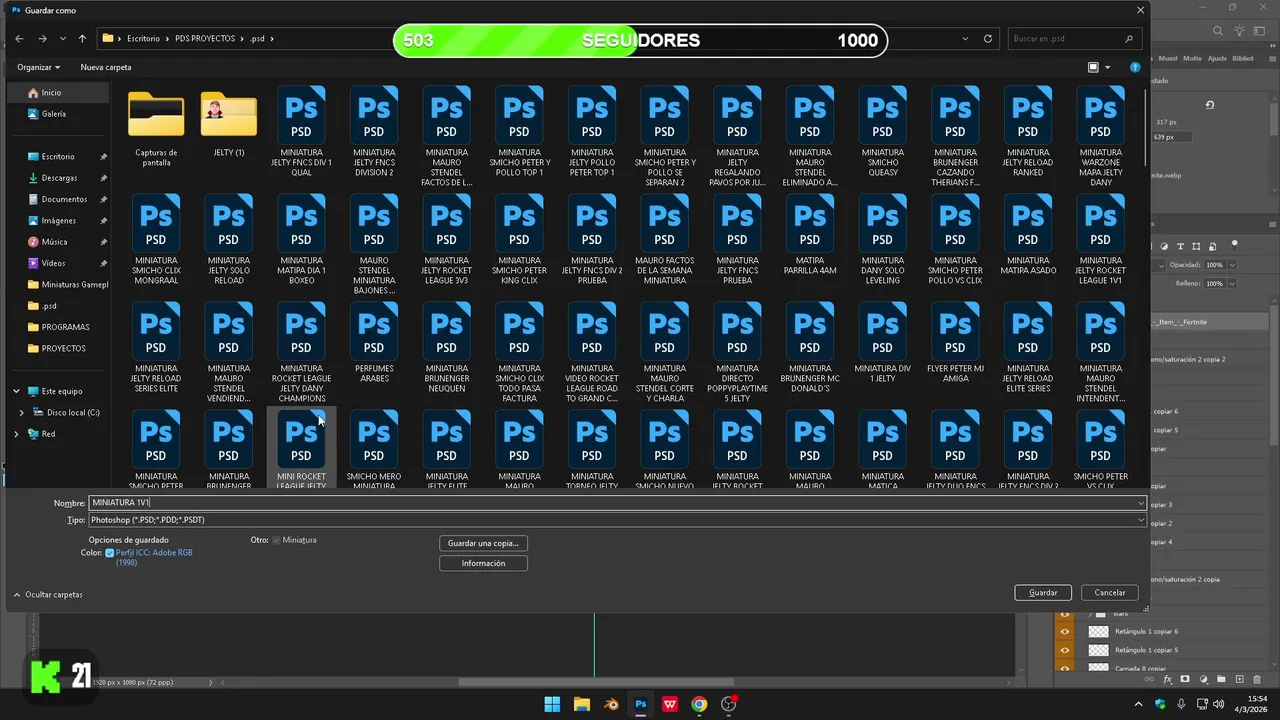1280x720 pixels.
Task: Open address bar previous locations dropdown
Action: point(965,39)
